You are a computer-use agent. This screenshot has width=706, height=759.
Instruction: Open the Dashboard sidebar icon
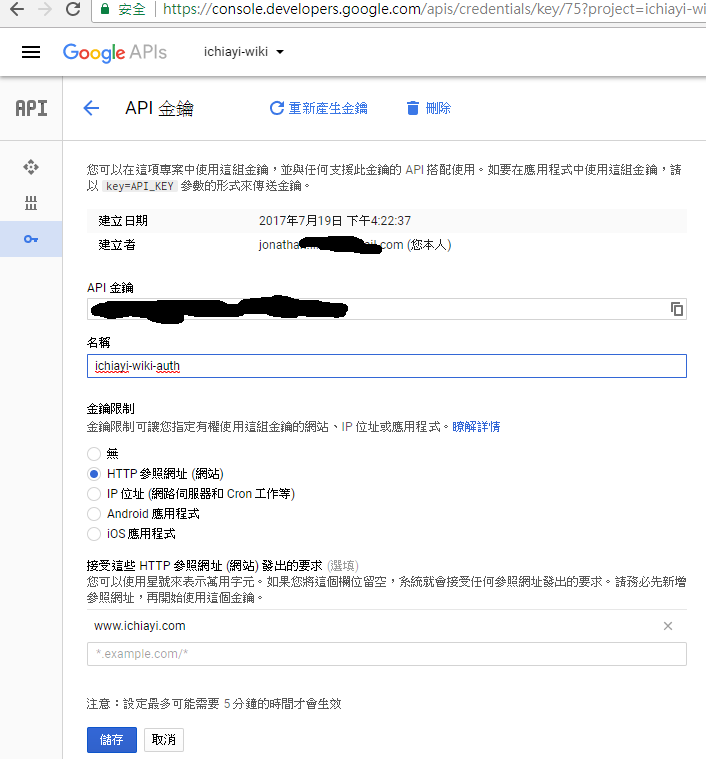pos(31,167)
